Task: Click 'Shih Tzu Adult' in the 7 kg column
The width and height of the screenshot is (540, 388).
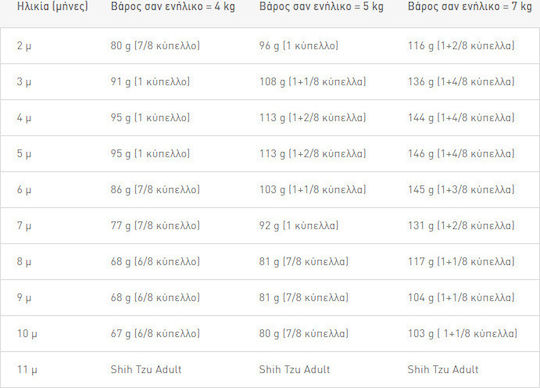Action: tap(443, 369)
